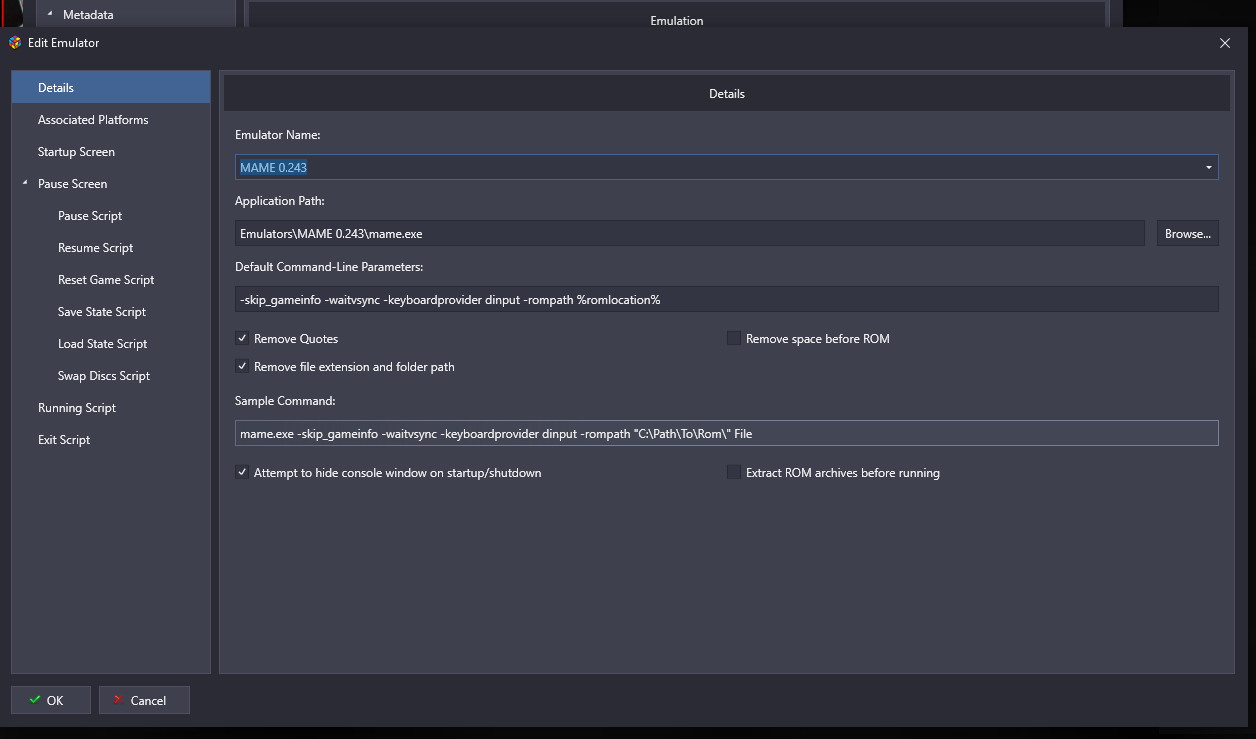Click Browse... button

point(1188,233)
